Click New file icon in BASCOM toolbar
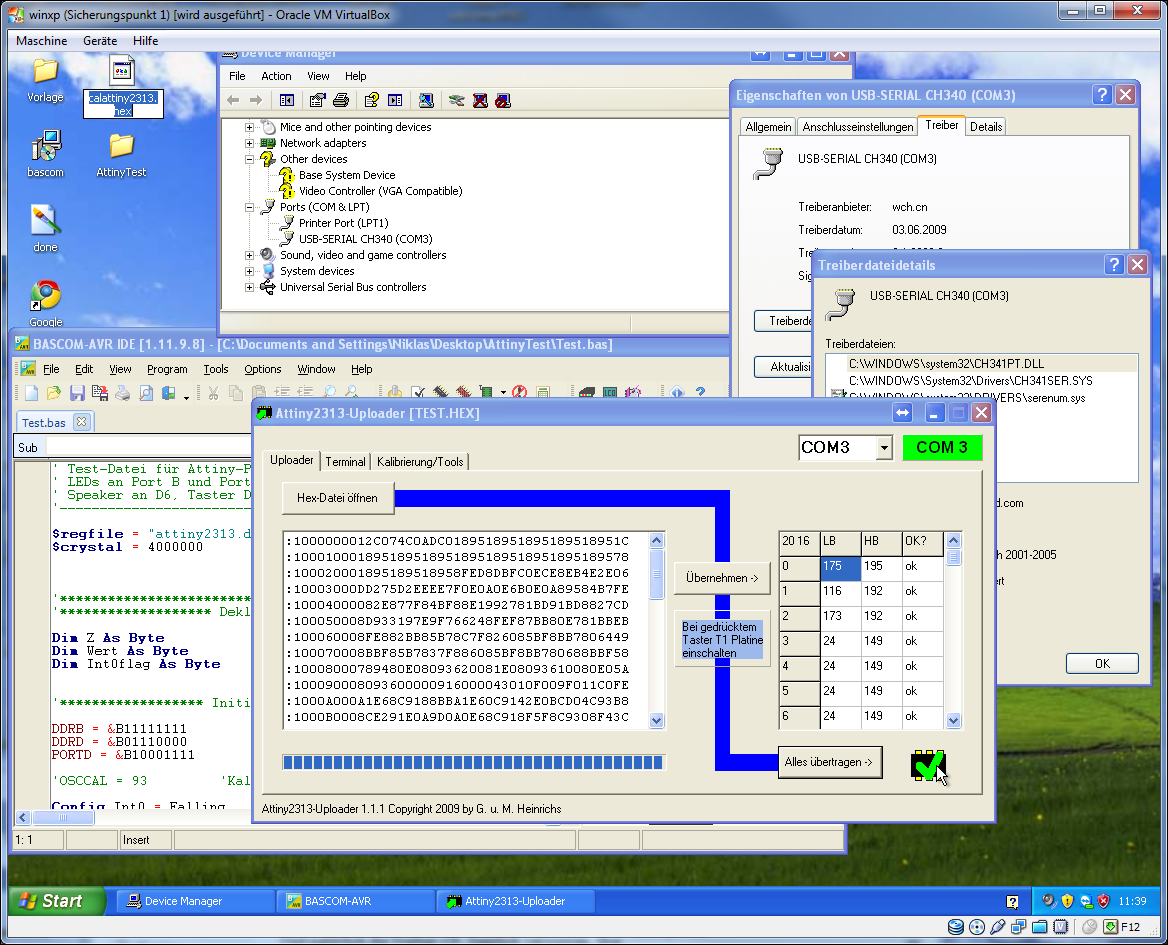This screenshot has height=945, width=1168. click(31, 392)
